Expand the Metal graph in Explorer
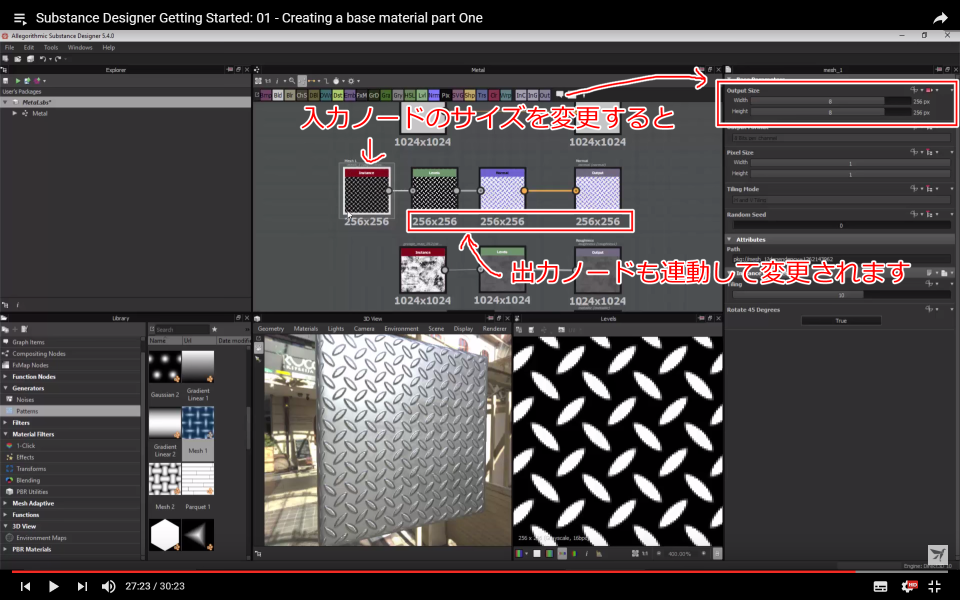The height and width of the screenshot is (600, 960). [x=15, y=113]
